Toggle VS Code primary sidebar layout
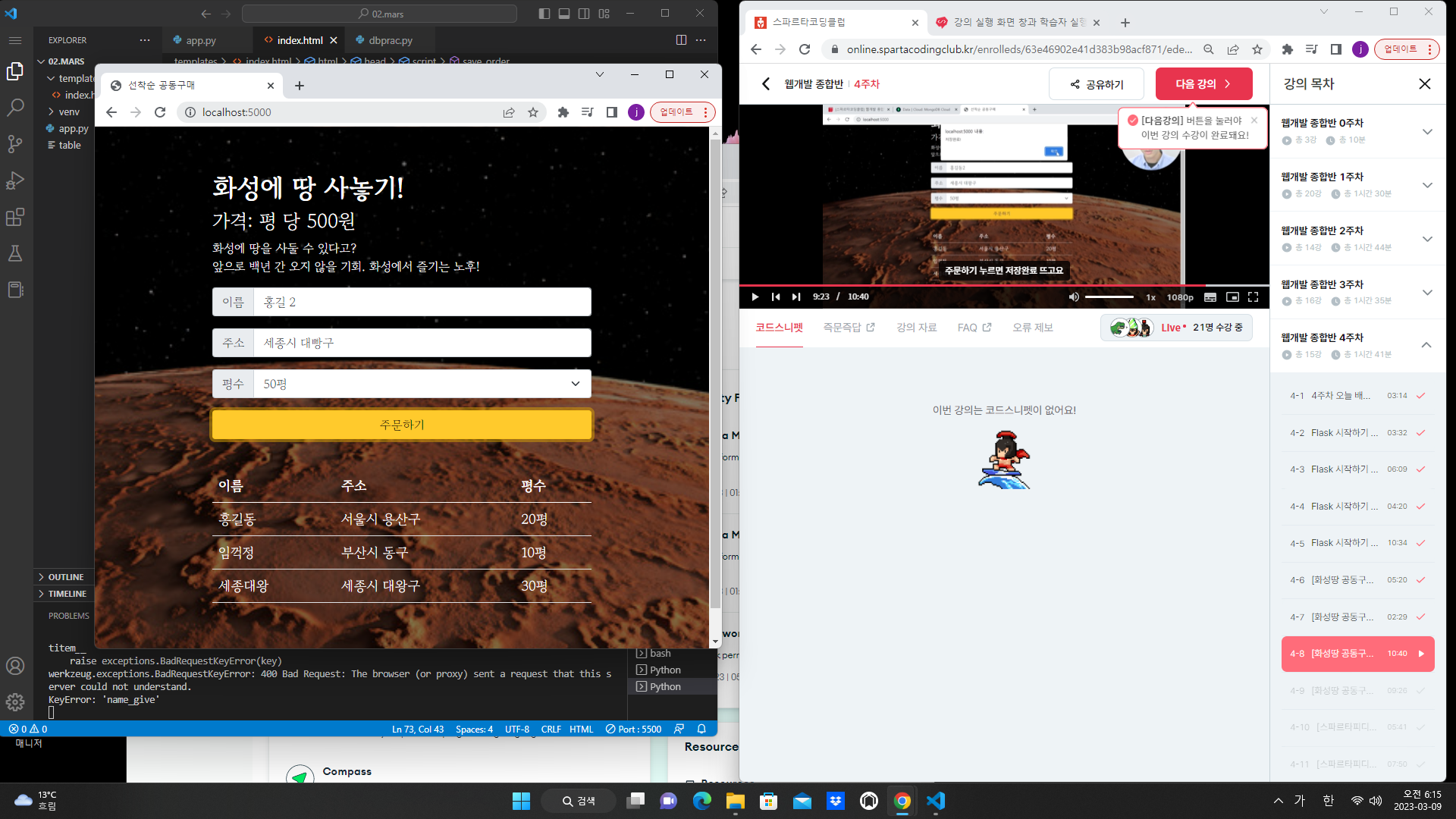This screenshot has width=1456, height=819. 544,14
